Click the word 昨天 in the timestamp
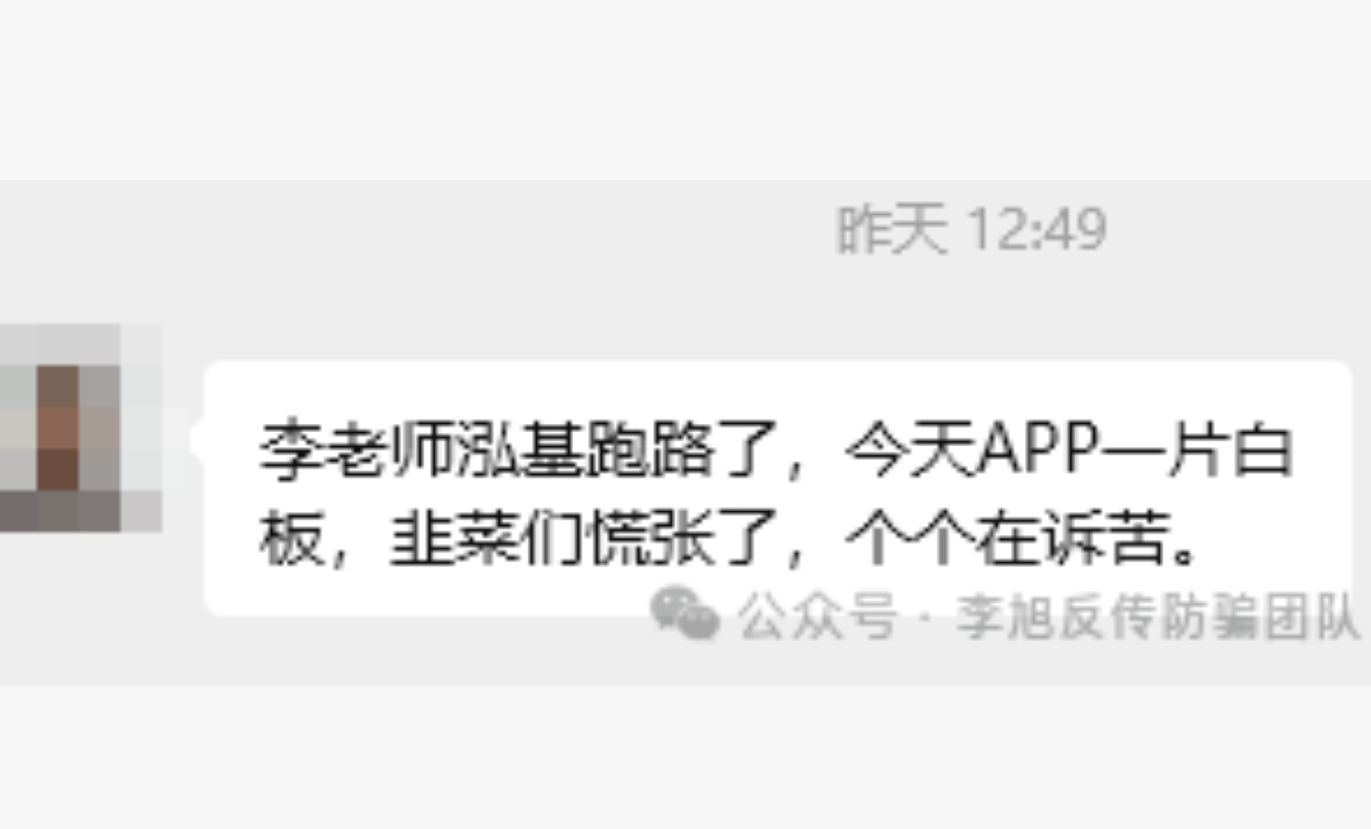The height and width of the screenshot is (829, 1371). 891,231
